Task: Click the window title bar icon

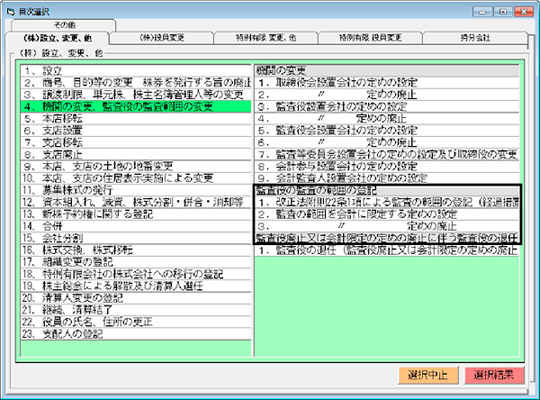Action: point(10,12)
